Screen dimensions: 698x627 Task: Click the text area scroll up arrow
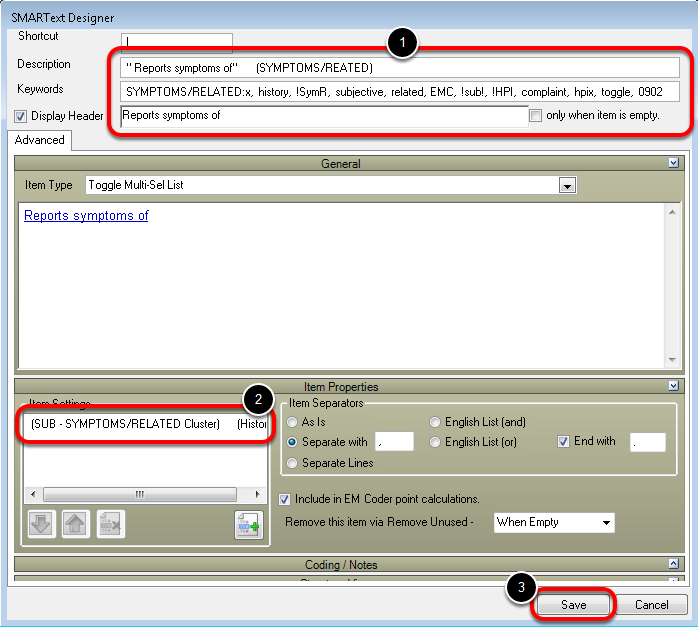click(x=672, y=212)
